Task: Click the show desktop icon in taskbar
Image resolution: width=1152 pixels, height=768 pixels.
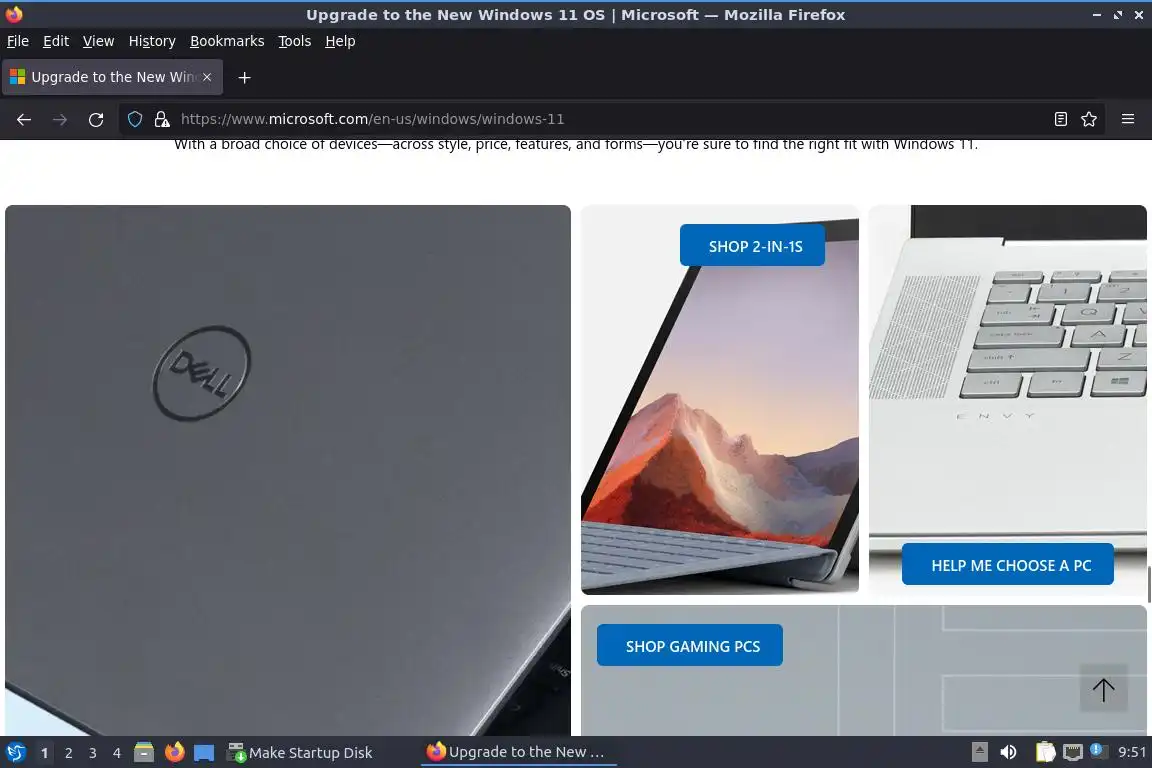Action: tap(204, 753)
